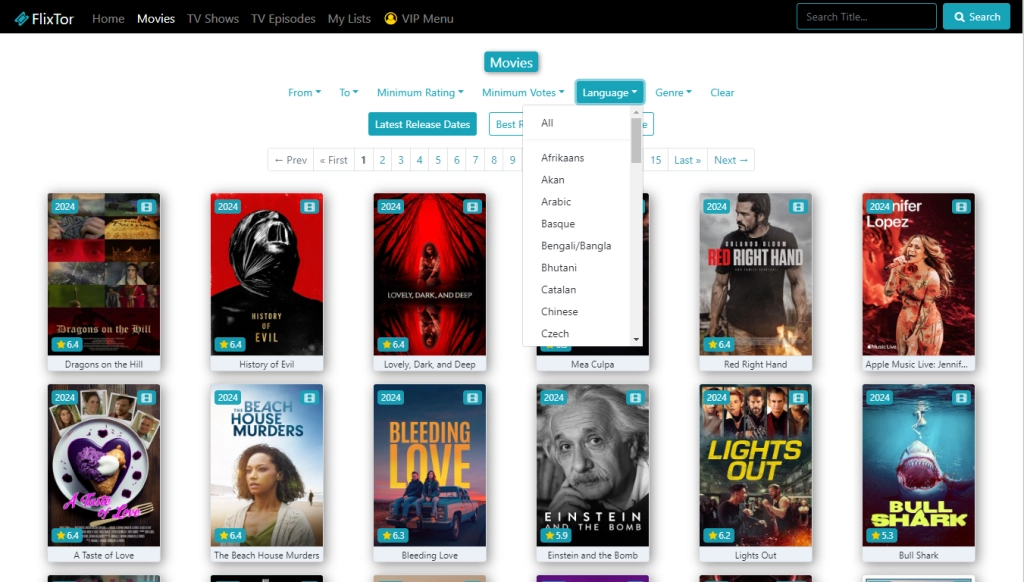
Task: Open Movies in top navigation
Action: [155, 18]
